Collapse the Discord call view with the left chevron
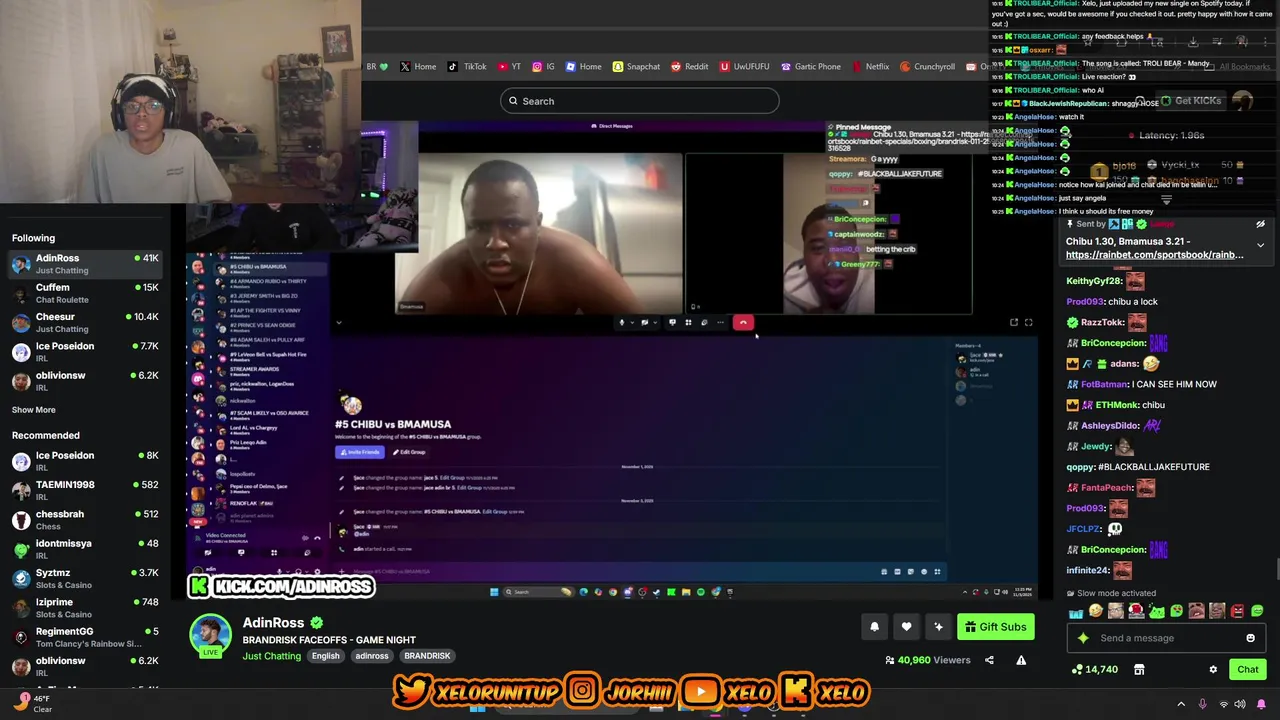The image size is (1280, 720). (338, 322)
